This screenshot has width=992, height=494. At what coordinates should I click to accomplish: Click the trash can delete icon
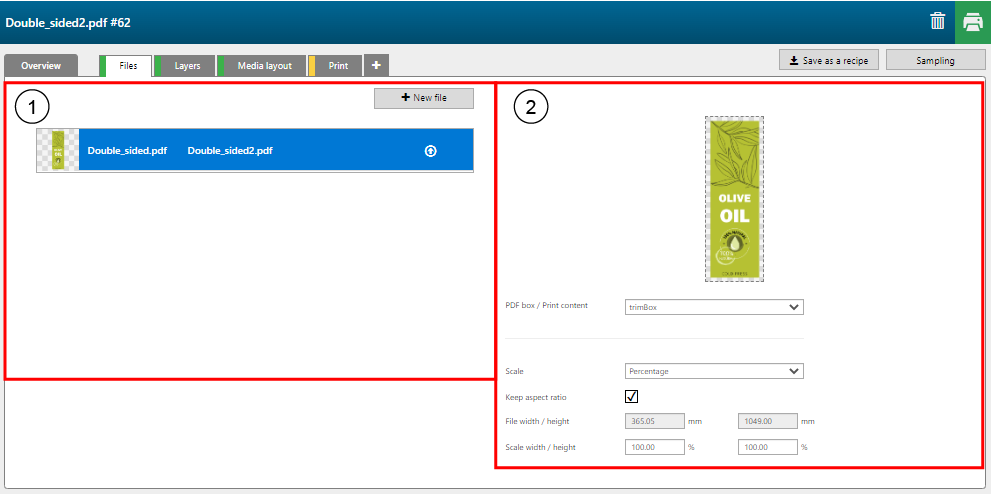pyautogui.click(x=937, y=21)
